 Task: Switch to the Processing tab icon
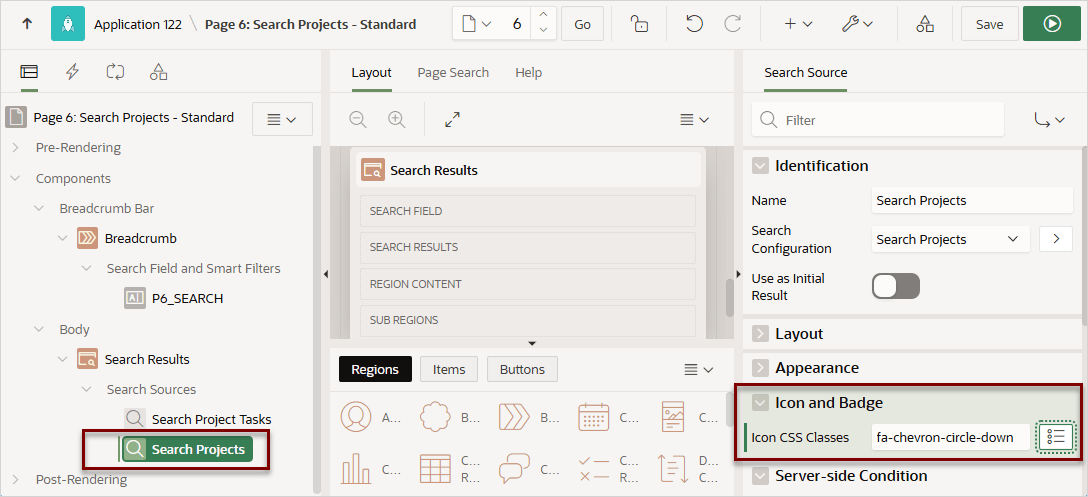click(x=115, y=72)
